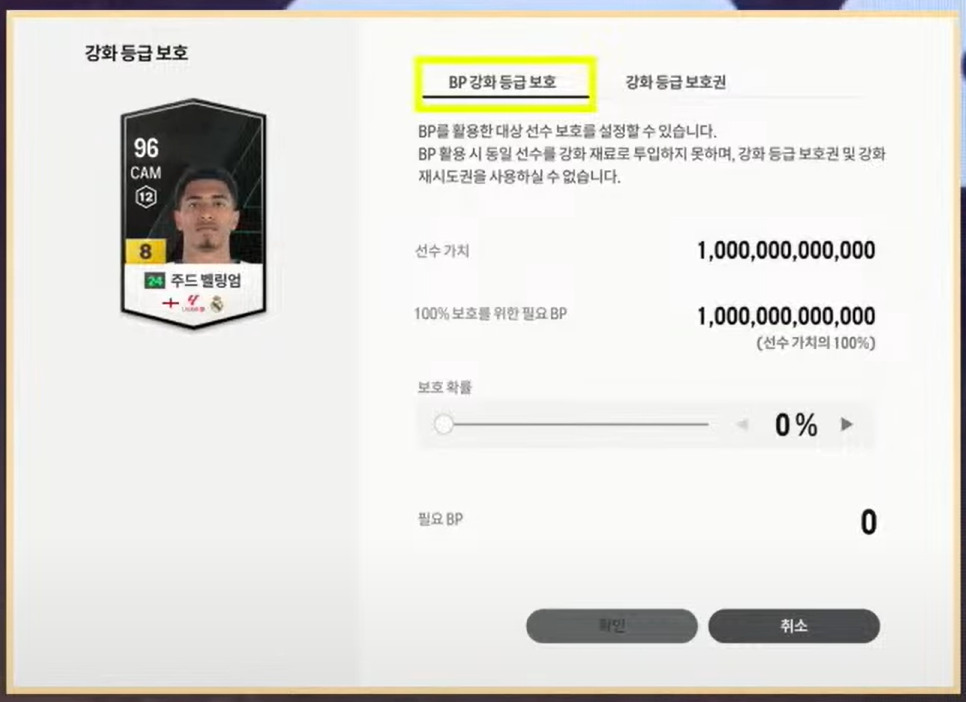Click the middle of the 보호 확률 slider track
966x702 pixels.
coord(576,424)
